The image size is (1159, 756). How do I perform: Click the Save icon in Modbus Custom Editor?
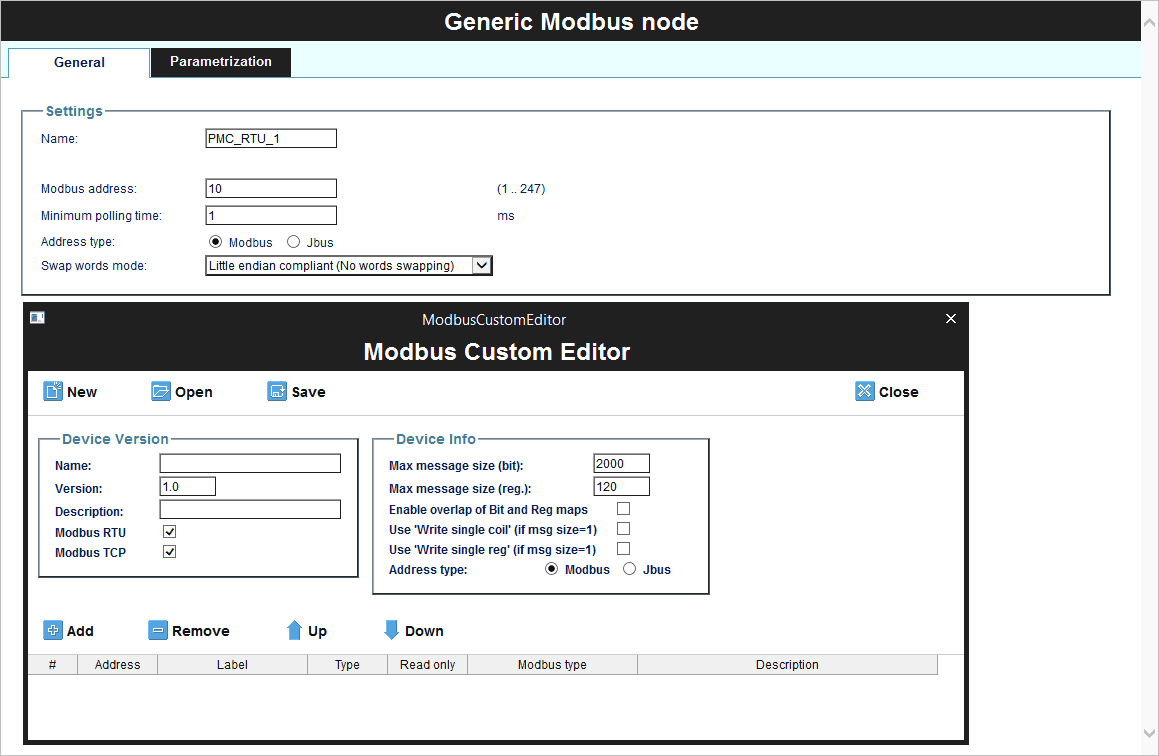pyautogui.click(x=276, y=391)
